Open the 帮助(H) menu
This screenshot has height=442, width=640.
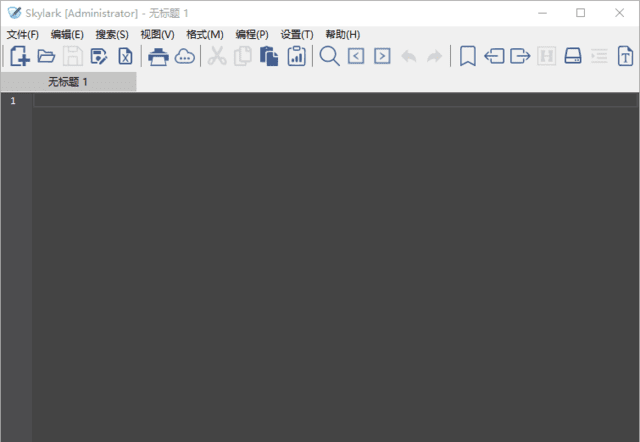[343, 35]
